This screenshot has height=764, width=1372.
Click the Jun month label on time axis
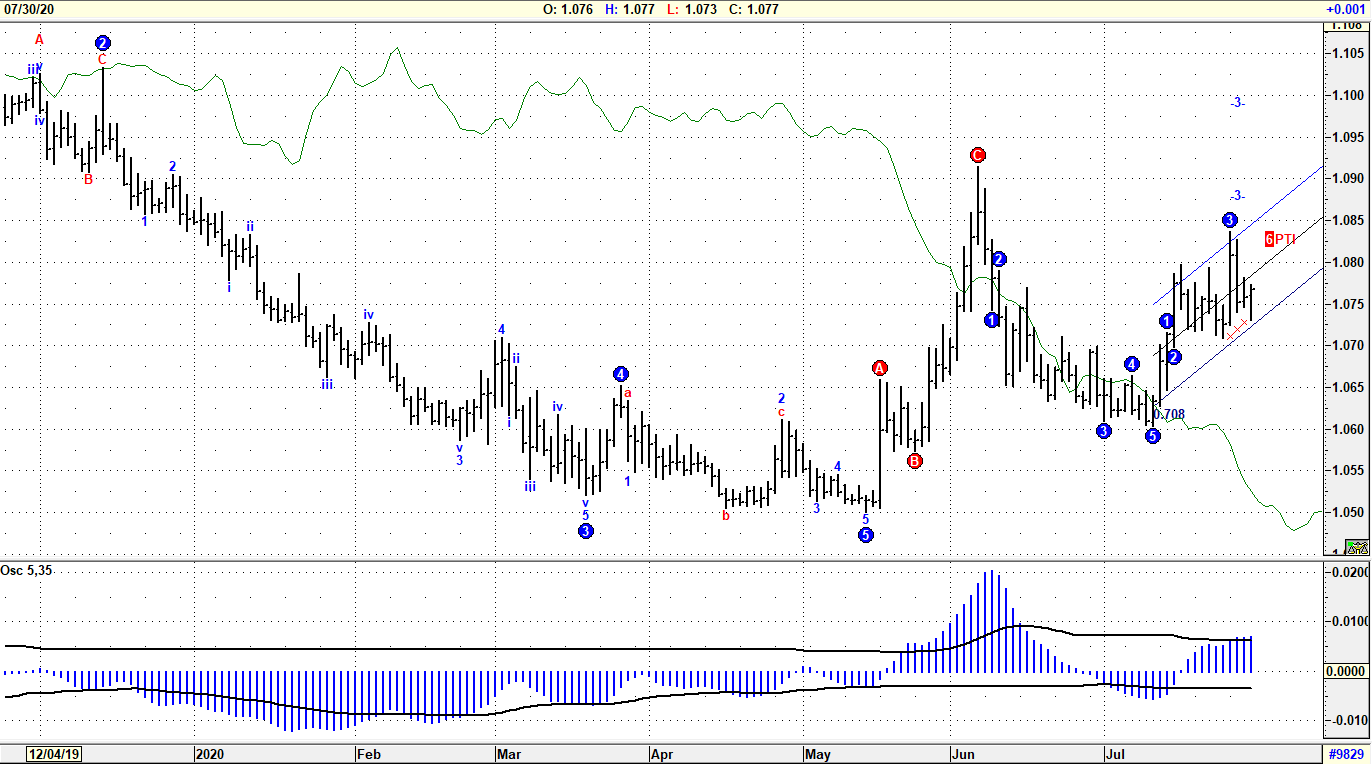tap(964, 754)
